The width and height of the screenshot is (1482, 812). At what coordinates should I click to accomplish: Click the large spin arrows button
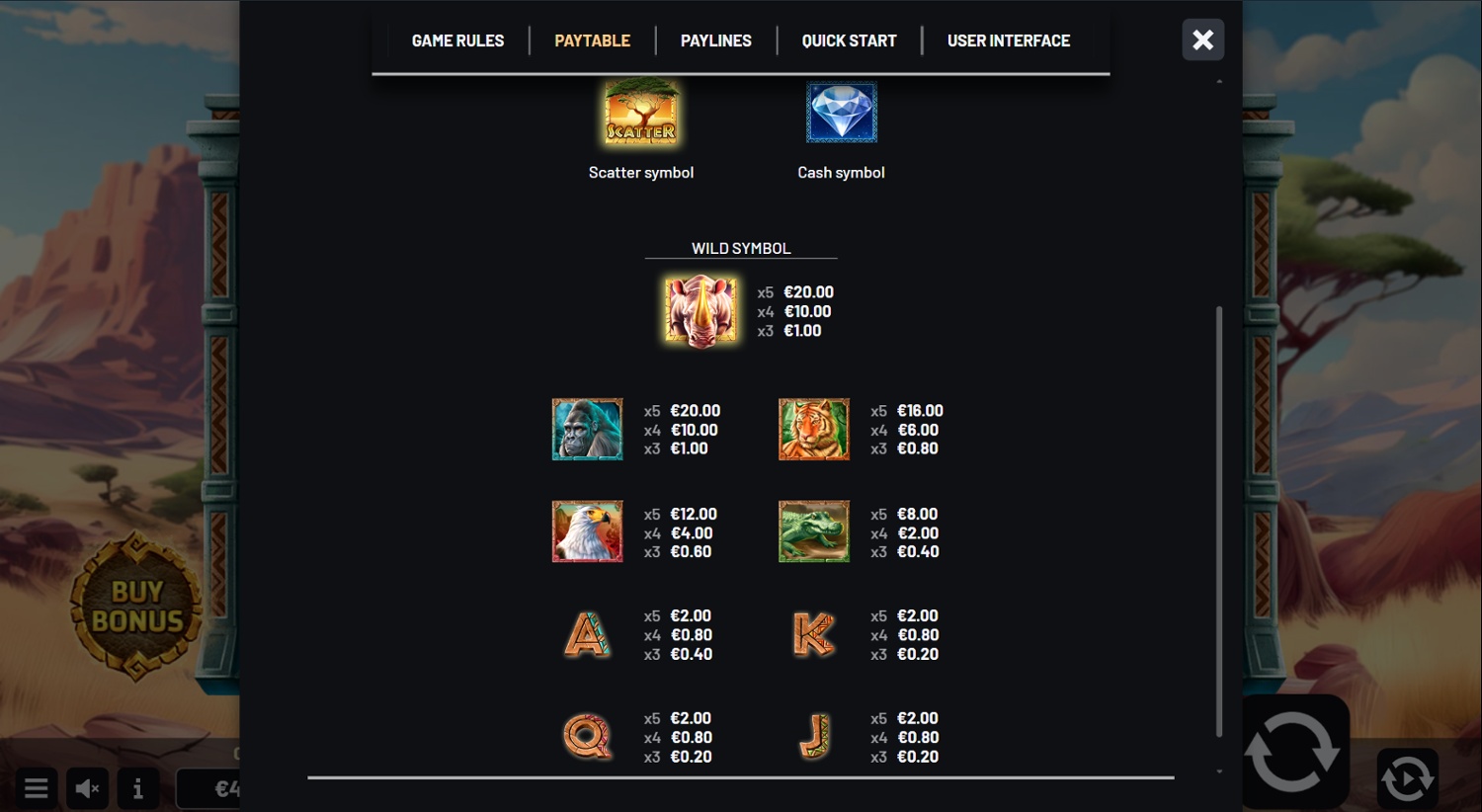[x=1292, y=752]
